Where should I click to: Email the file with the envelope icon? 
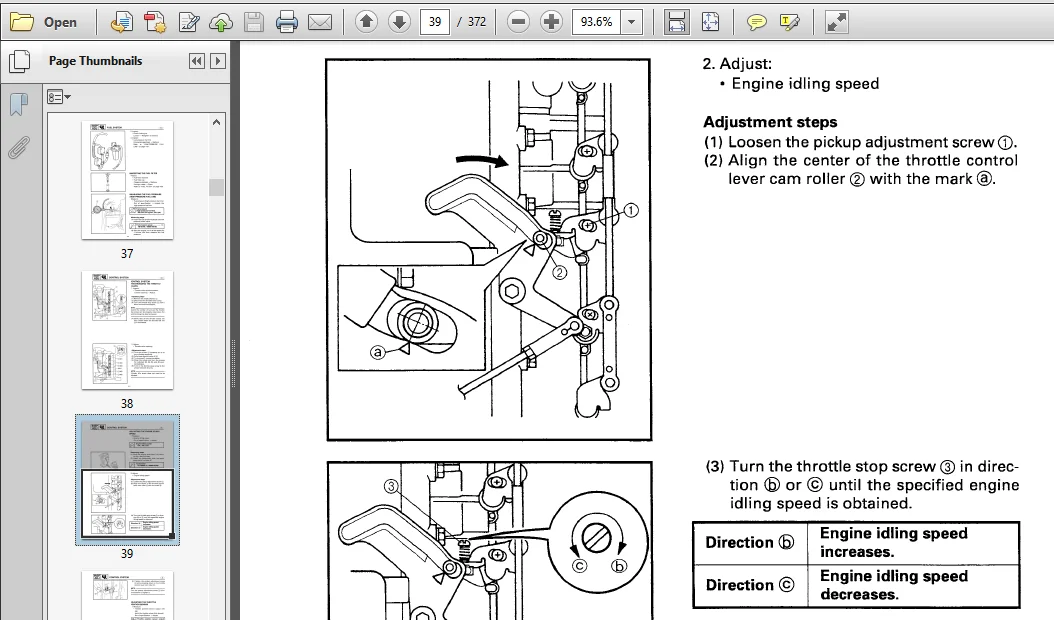[x=320, y=22]
